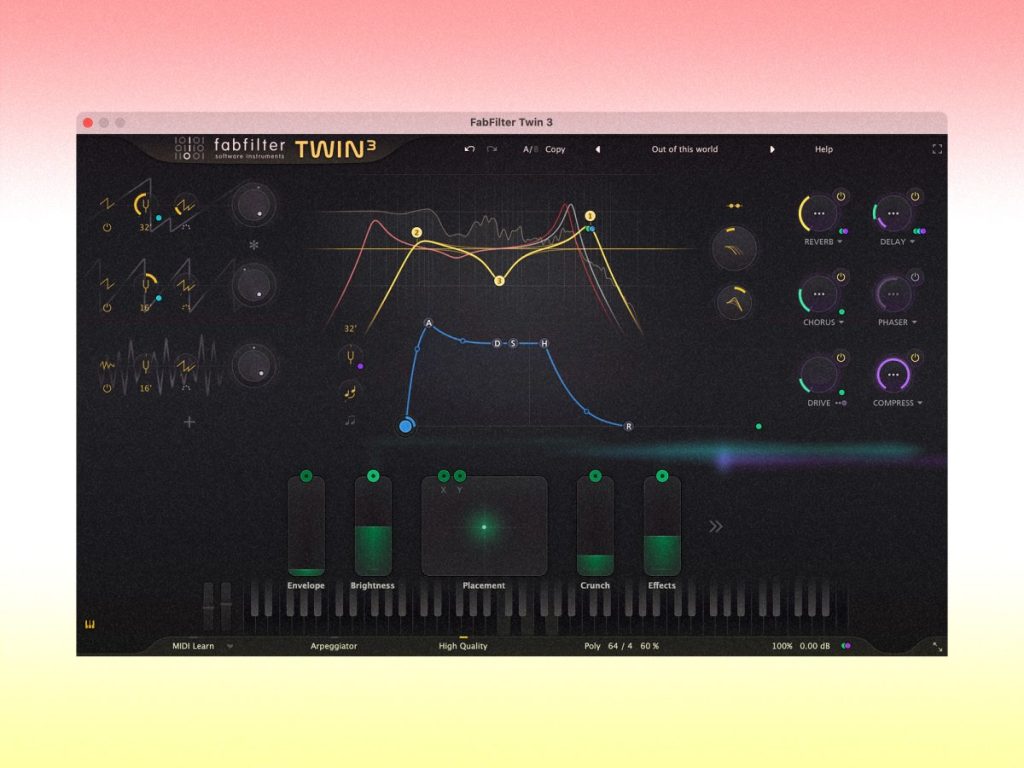This screenshot has width=1024, height=768.
Task: Click the output stereo color dots icon
Action: 846,646
